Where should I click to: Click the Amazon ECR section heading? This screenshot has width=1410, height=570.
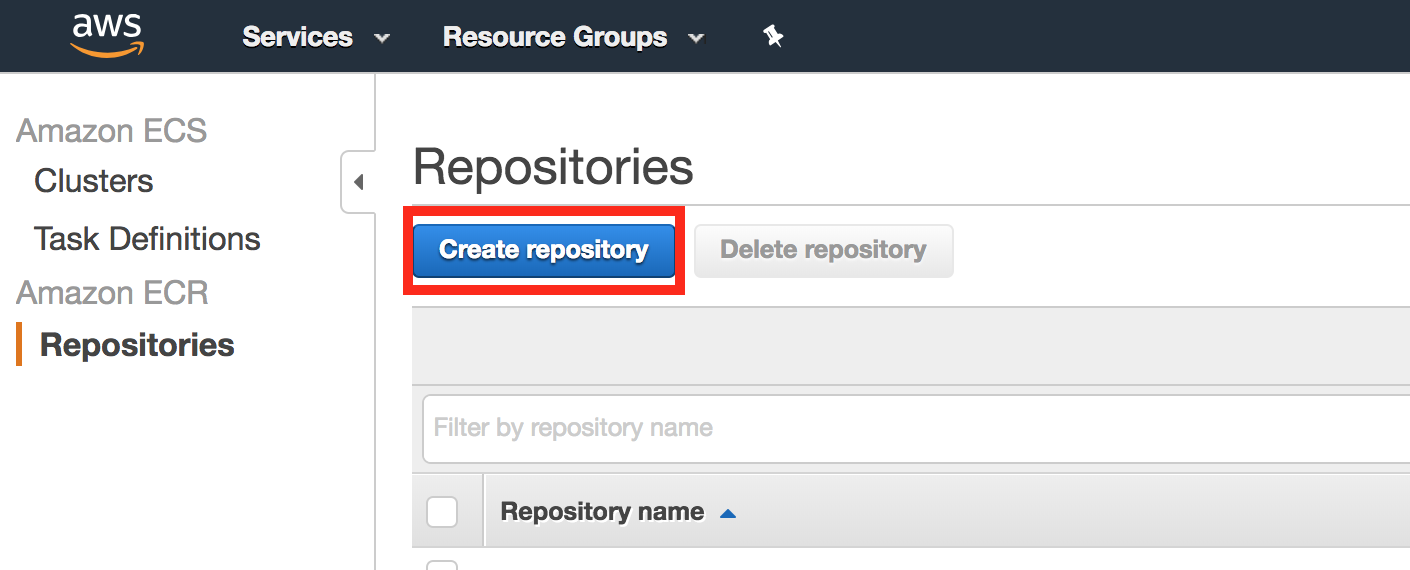(x=112, y=293)
